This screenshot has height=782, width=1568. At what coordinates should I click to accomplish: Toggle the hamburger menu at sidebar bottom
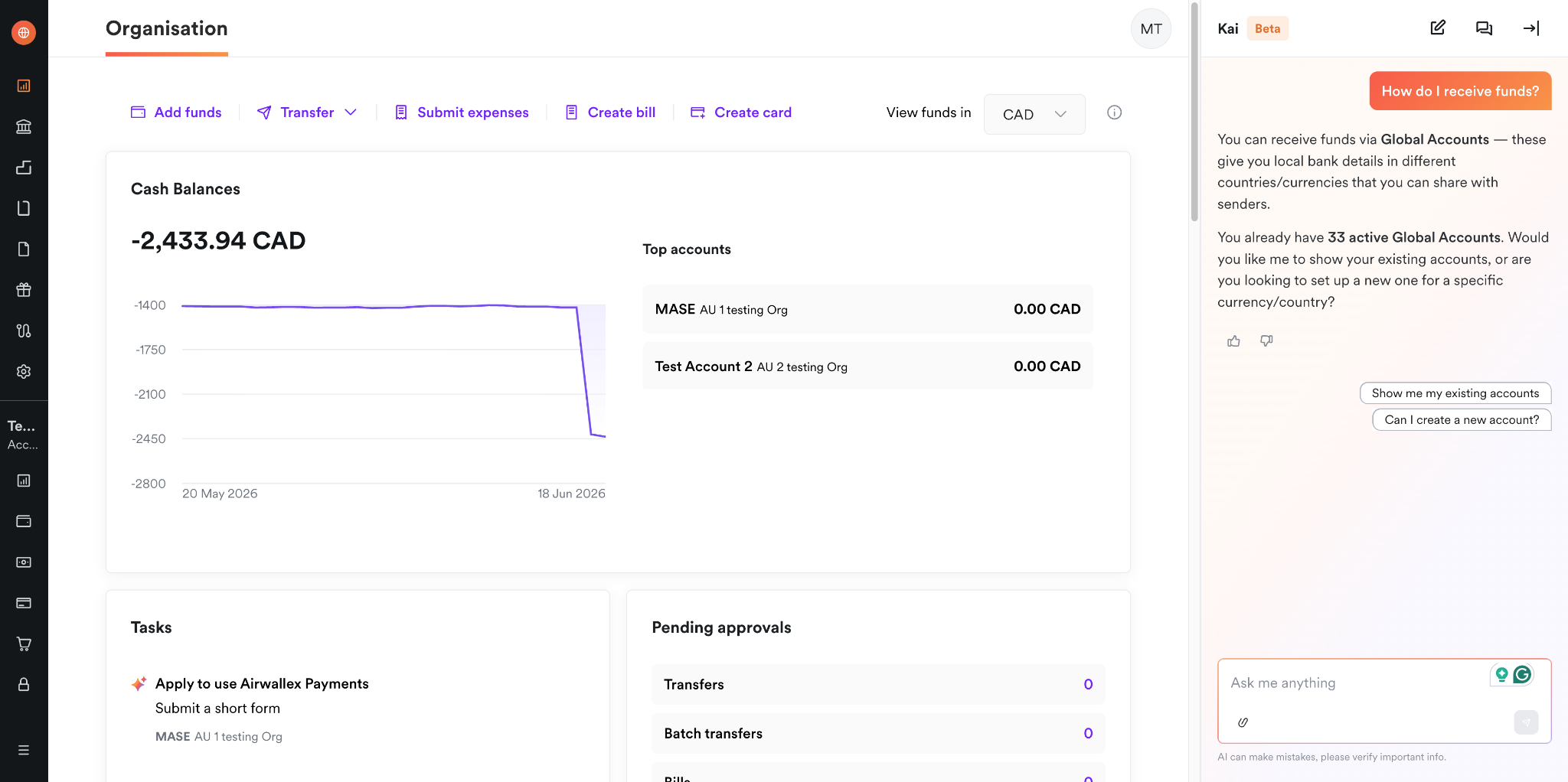pyautogui.click(x=24, y=750)
